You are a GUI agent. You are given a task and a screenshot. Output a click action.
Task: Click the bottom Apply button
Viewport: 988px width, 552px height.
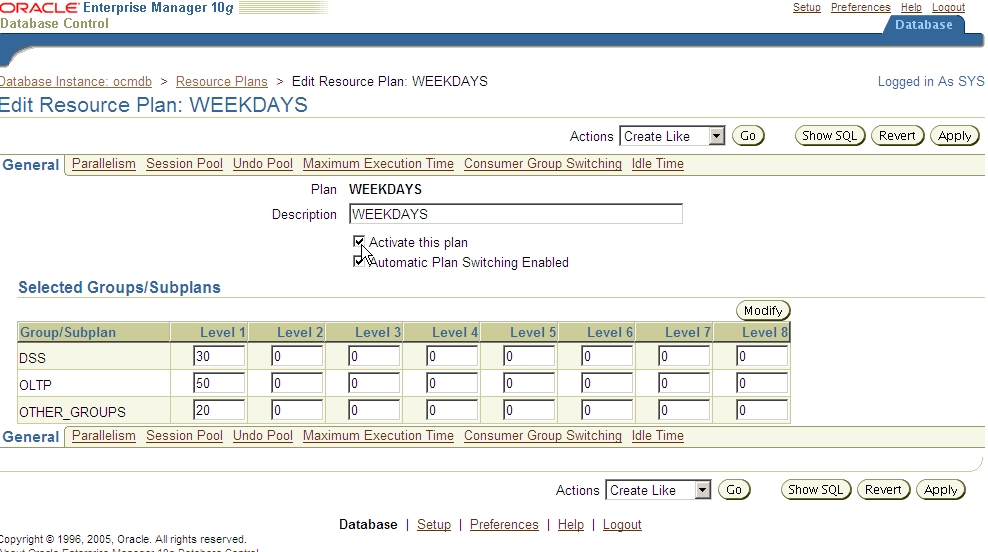click(941, 490)
